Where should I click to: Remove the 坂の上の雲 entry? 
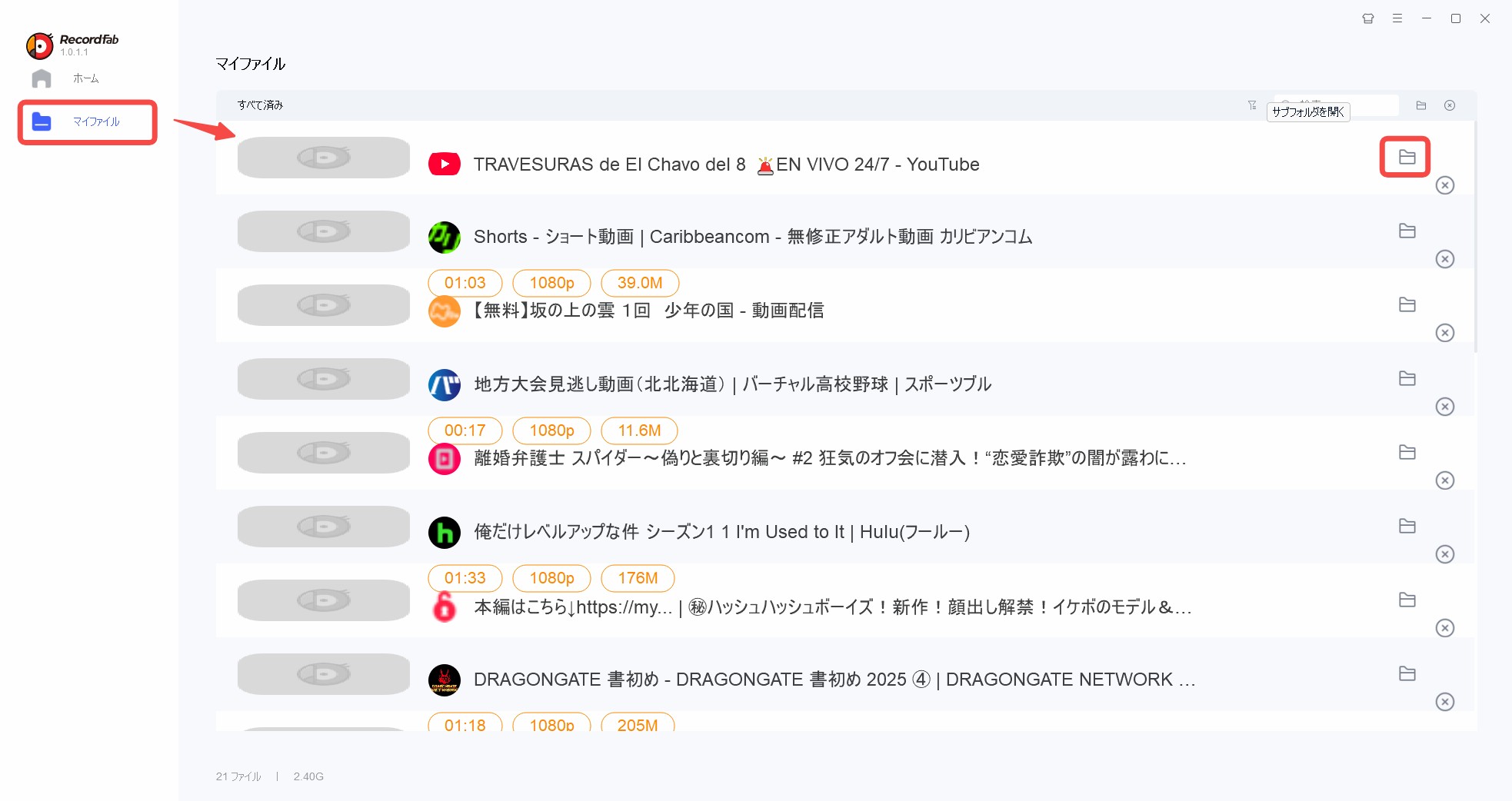pos(1445,333)
